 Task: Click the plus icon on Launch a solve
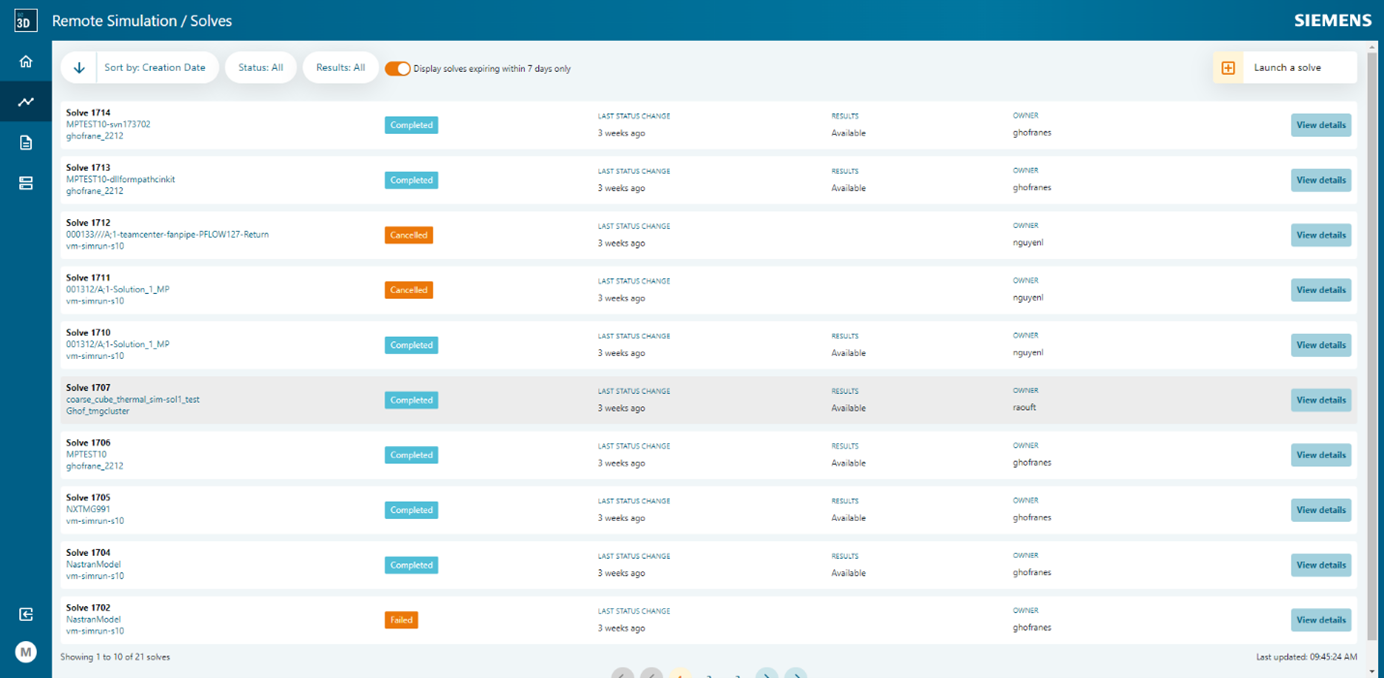(1228, 66)
